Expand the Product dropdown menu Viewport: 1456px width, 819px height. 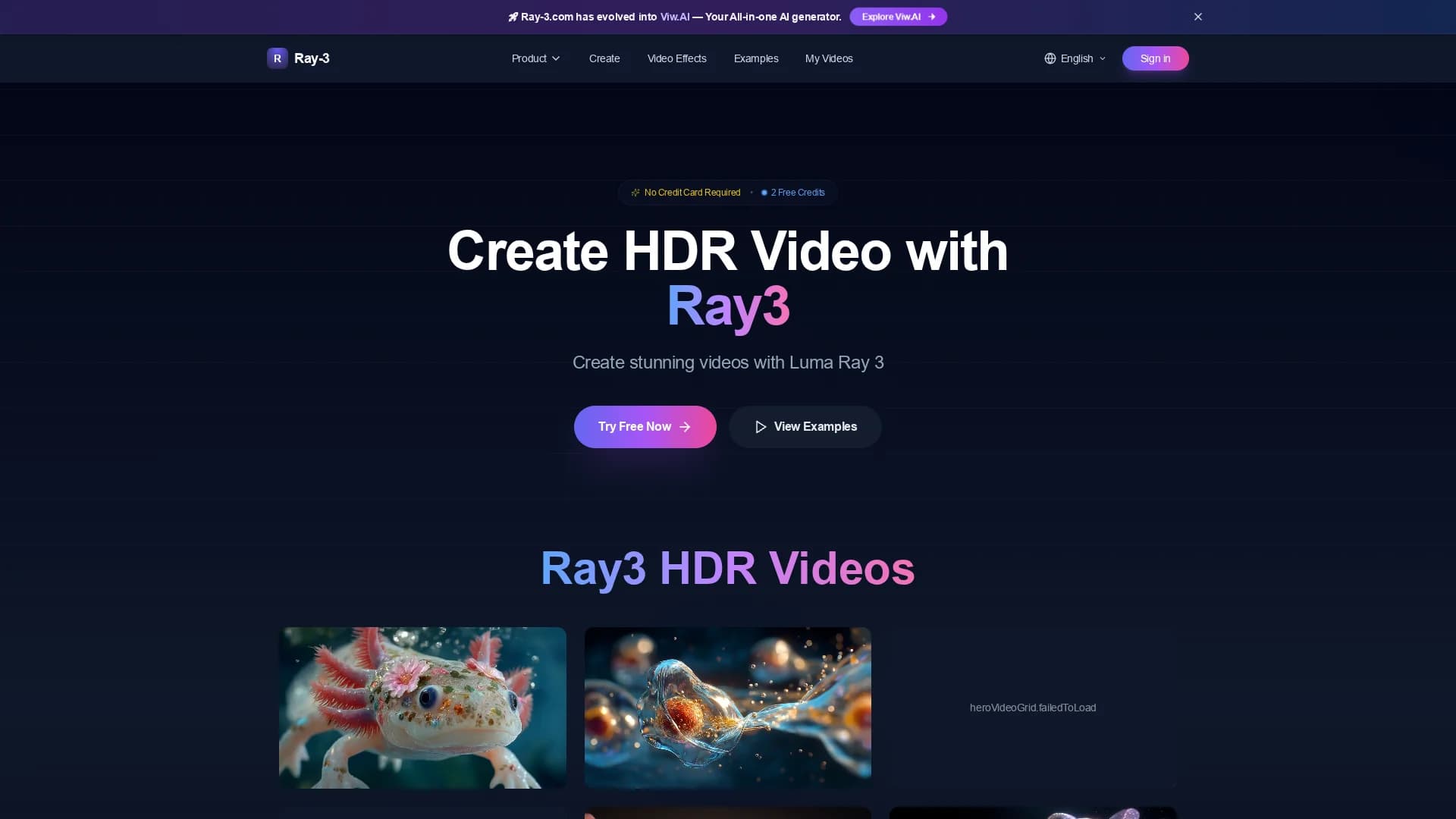(x=535, y=58)
